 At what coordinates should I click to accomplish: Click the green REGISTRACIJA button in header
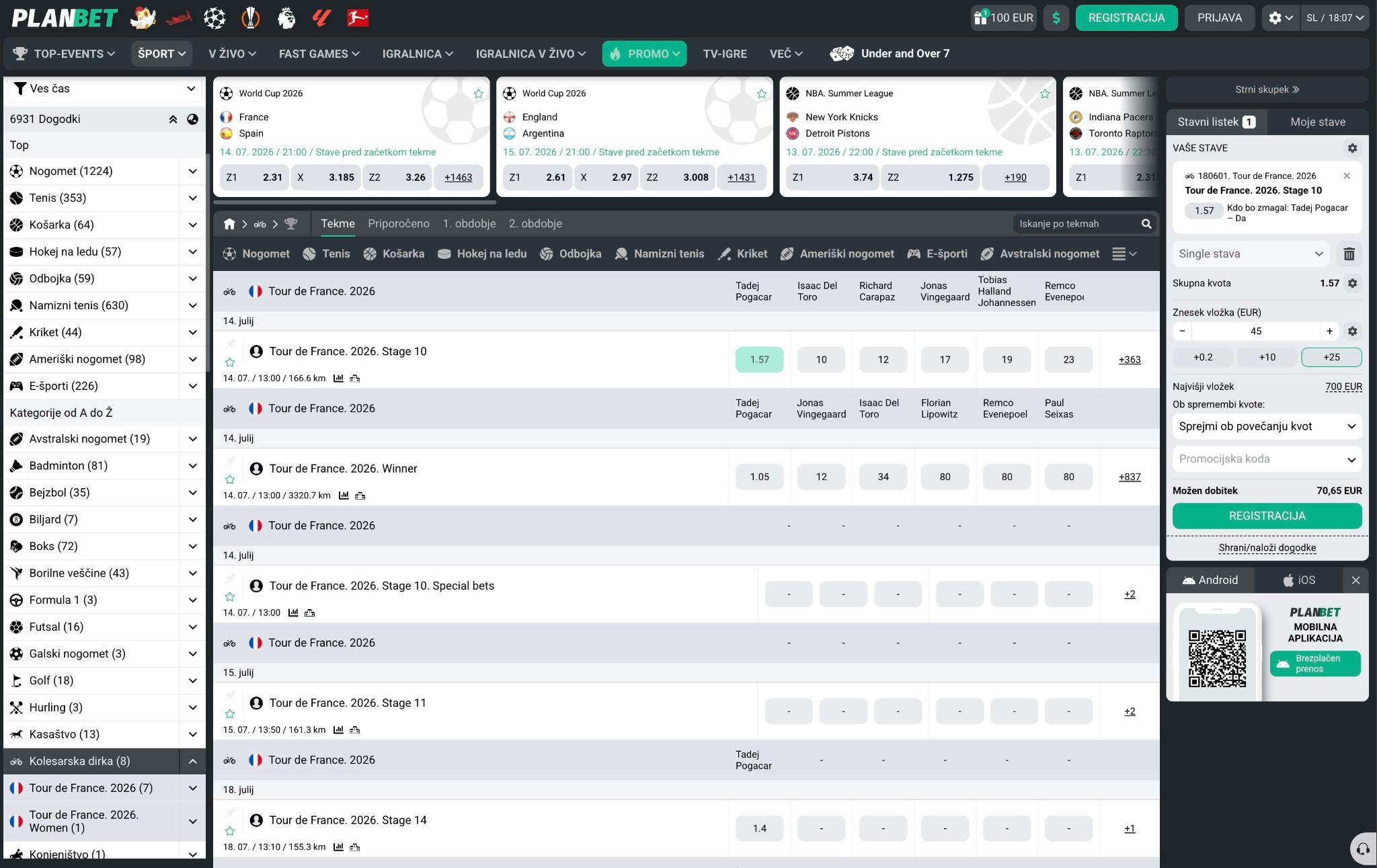tap(1126, 18)
